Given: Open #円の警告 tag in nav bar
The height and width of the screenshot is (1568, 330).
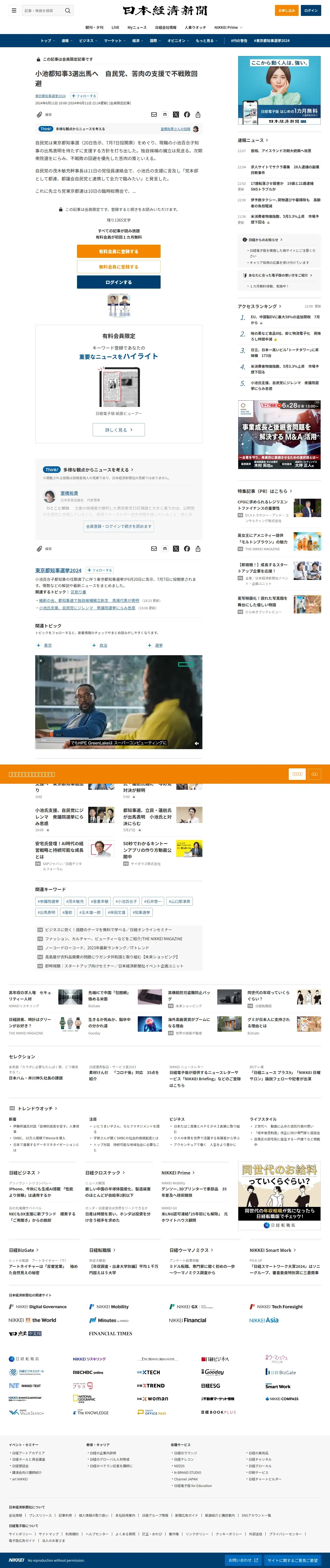Looking at the screenshot, I should coord(239,41).
